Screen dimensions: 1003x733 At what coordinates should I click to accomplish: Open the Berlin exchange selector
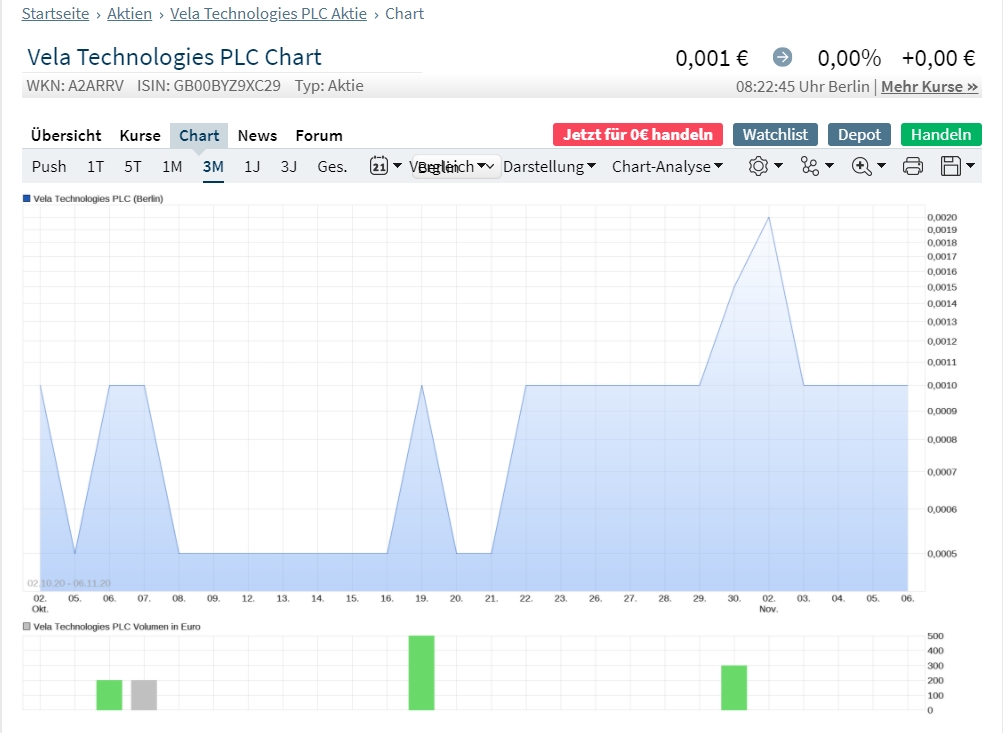click(457, 167)
